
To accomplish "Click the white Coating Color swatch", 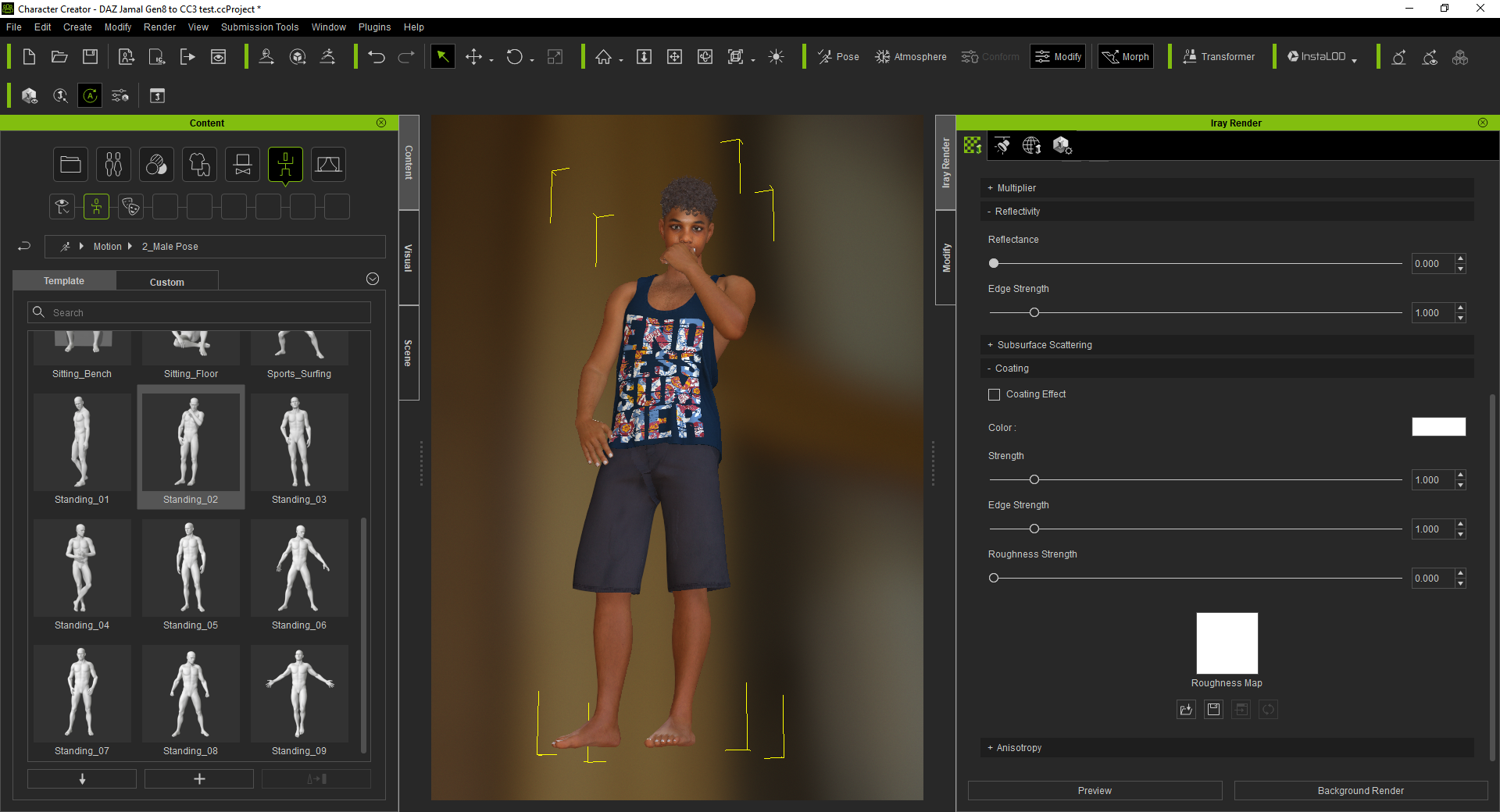I will click(x=1438, y=427).
